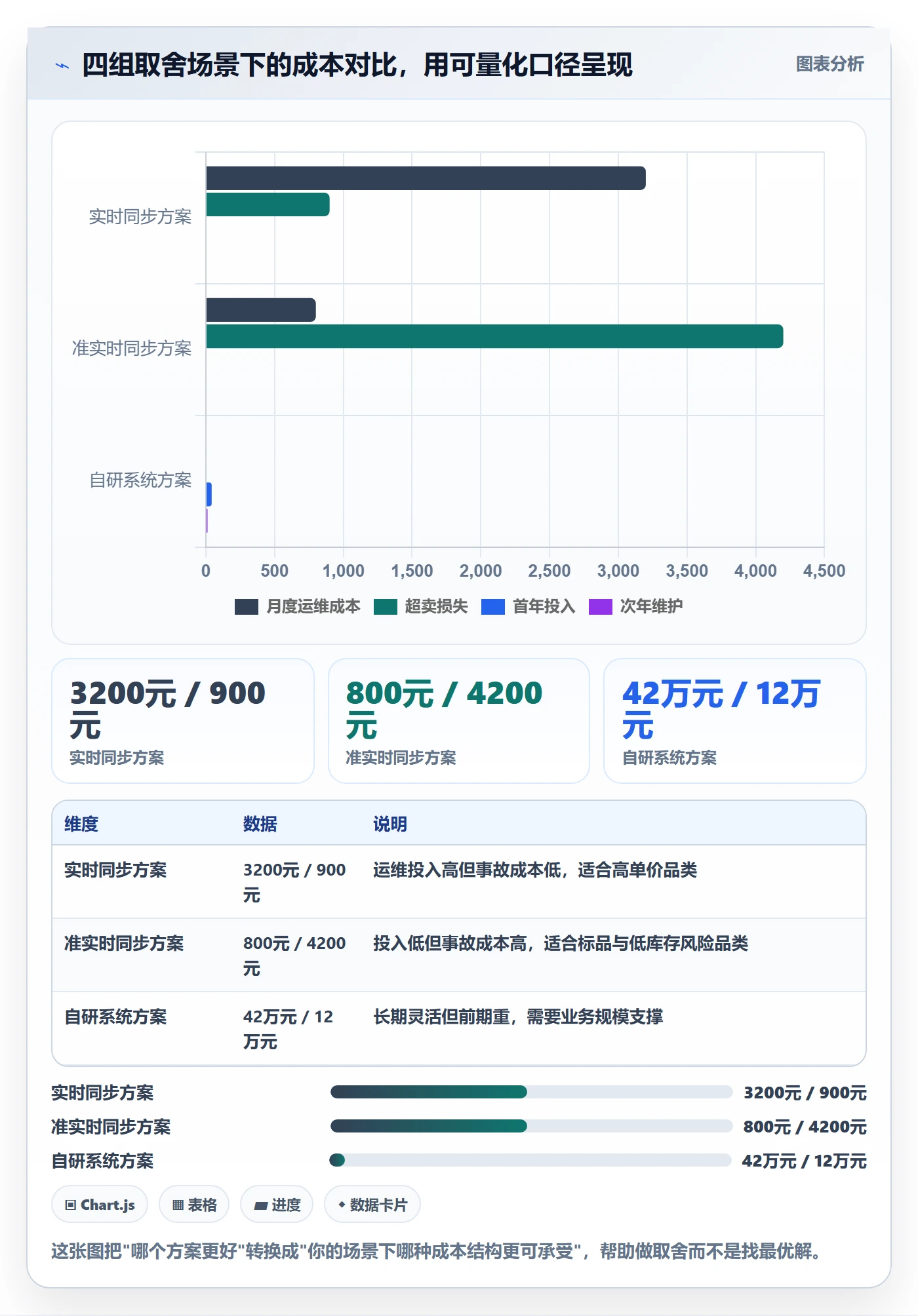Screen dimensions: 918x1316
Task: Click the small blue 自研系统方案 bar
Action: (209, 494)
